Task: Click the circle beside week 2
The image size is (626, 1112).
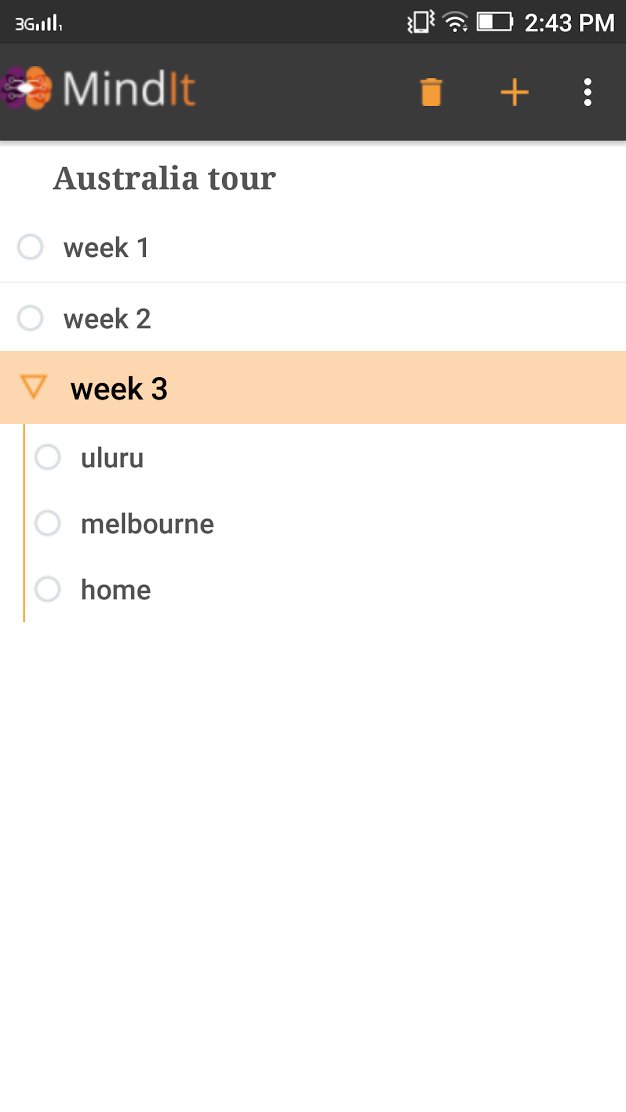Action: tap(31, 318)
